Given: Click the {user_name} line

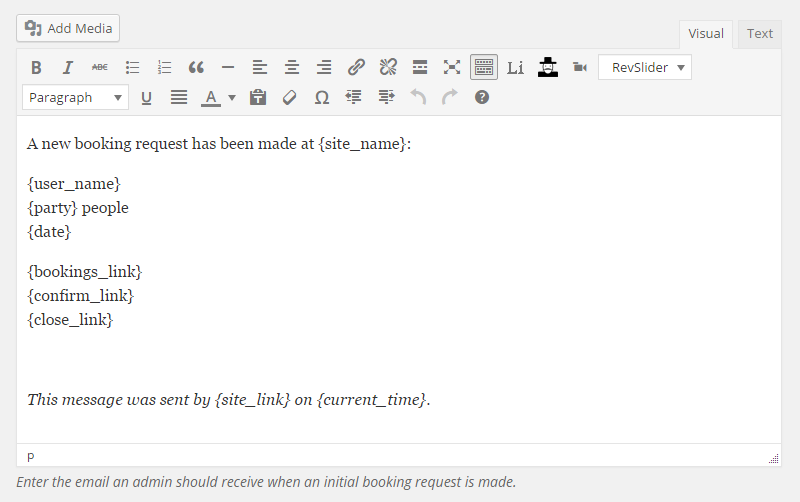Looking at the screenshot, I should click(x=74, y=184).
